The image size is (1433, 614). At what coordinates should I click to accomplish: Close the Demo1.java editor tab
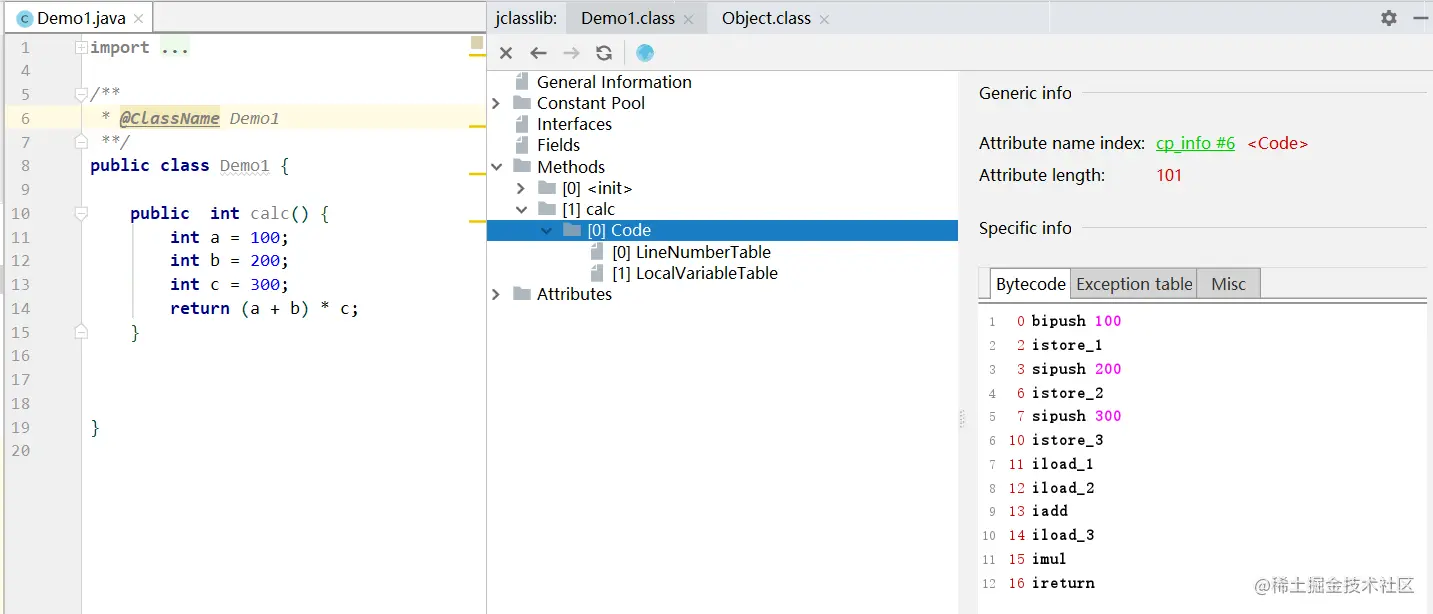pos(138,19)
